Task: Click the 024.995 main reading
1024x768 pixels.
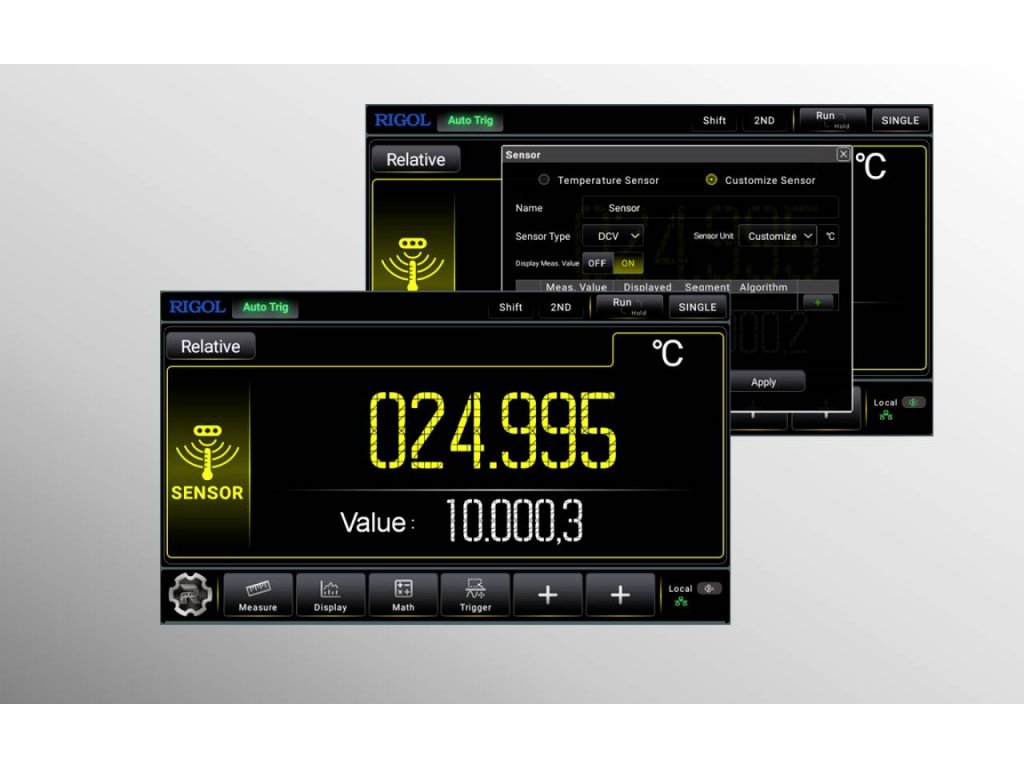Action: (x=492, y=430)
